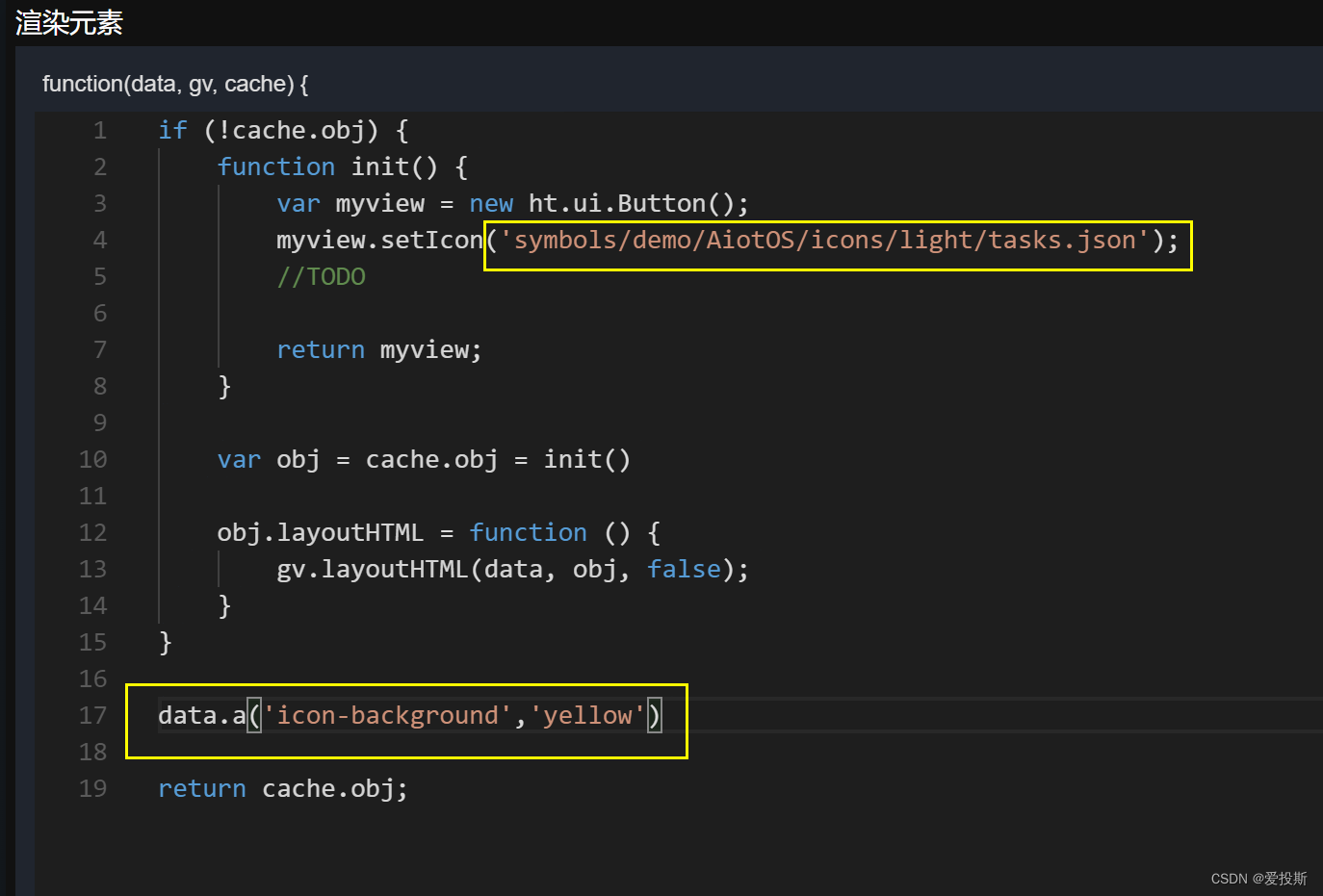Image resolution: width=1323 pixels, height=896 pixels.
Task: Click the ht.ui.Button() constructor call
Action: click(x=636, y=203)
